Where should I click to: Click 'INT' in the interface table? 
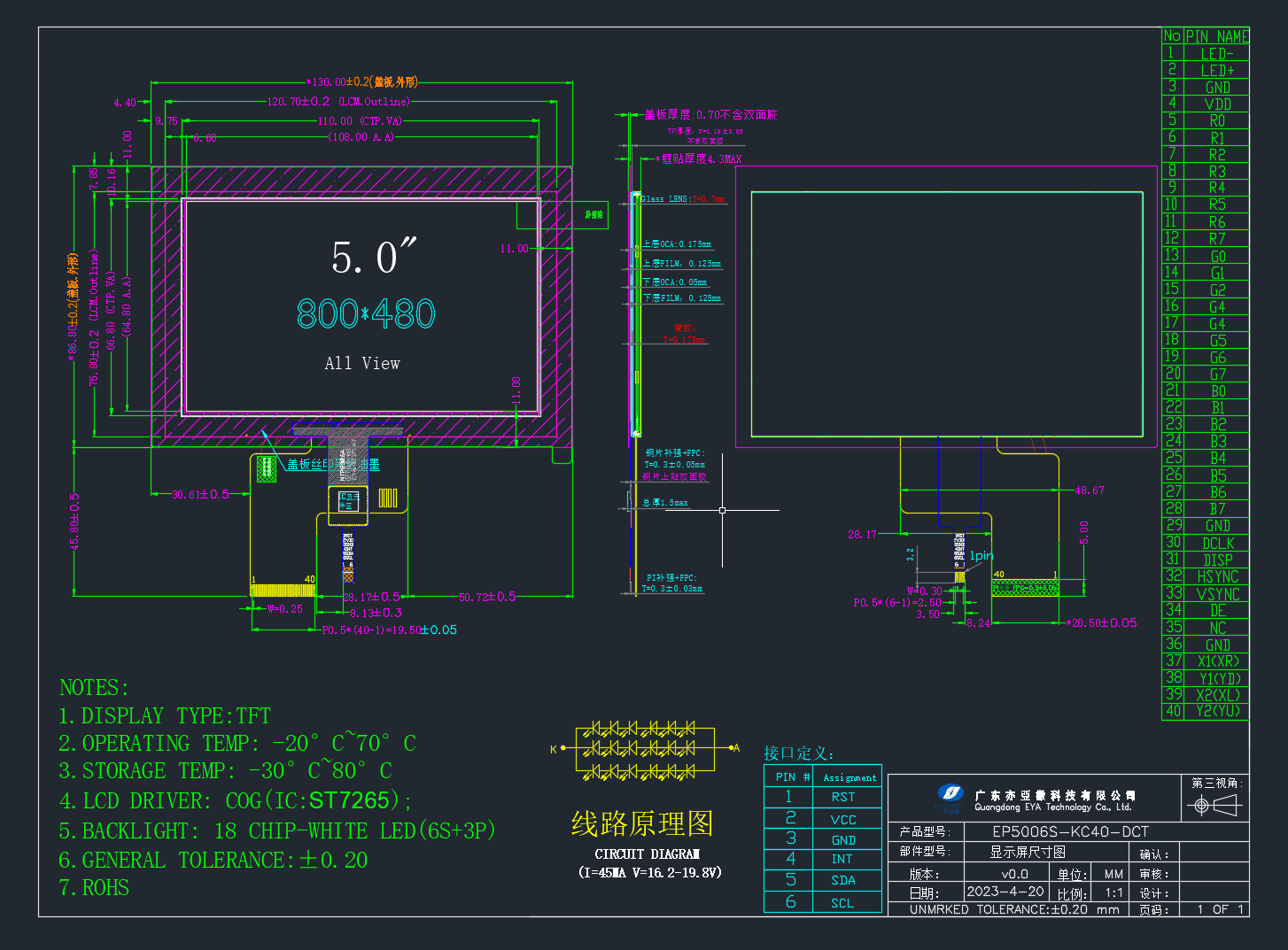(x=842, y=860)
